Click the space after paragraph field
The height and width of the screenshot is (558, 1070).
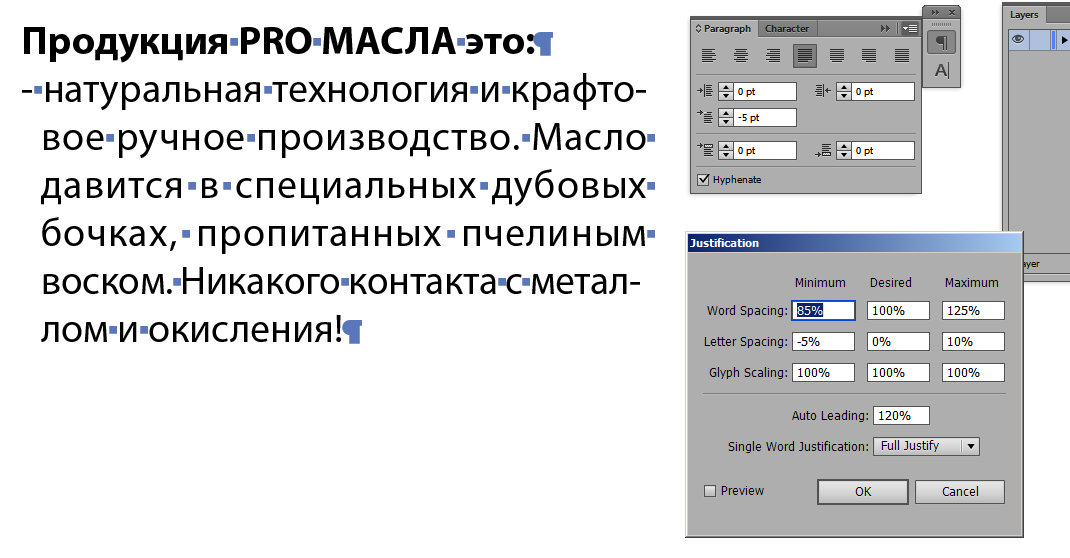click(x=884, y=150)
